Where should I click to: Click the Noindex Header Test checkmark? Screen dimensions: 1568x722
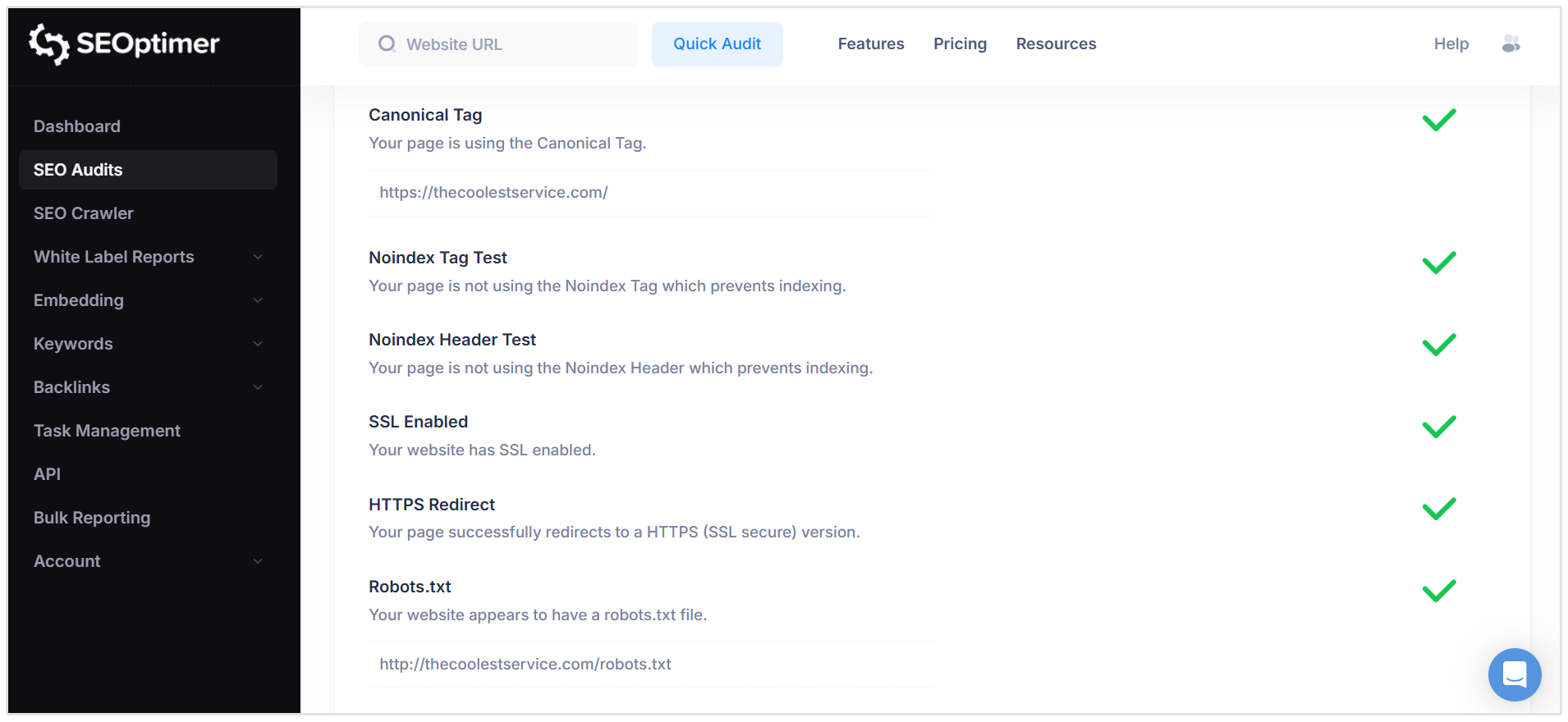click(1439, 345)
